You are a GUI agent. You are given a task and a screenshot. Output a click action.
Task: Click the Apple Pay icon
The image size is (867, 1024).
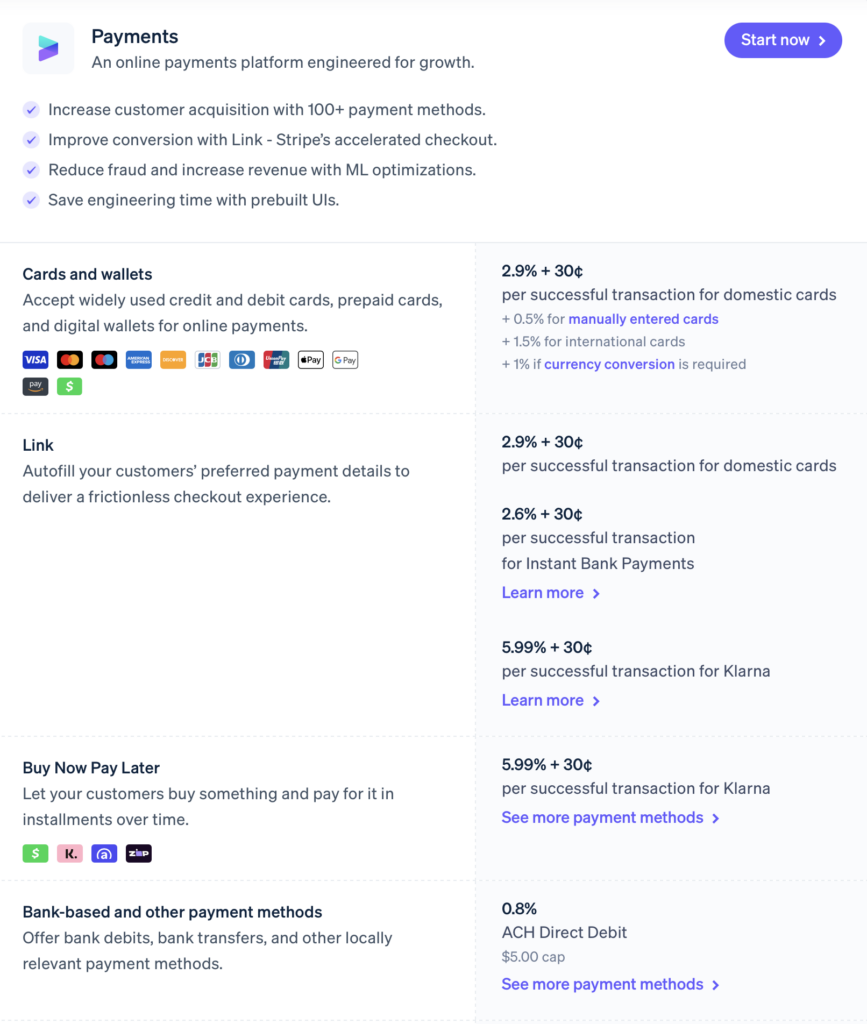(311, 360)
